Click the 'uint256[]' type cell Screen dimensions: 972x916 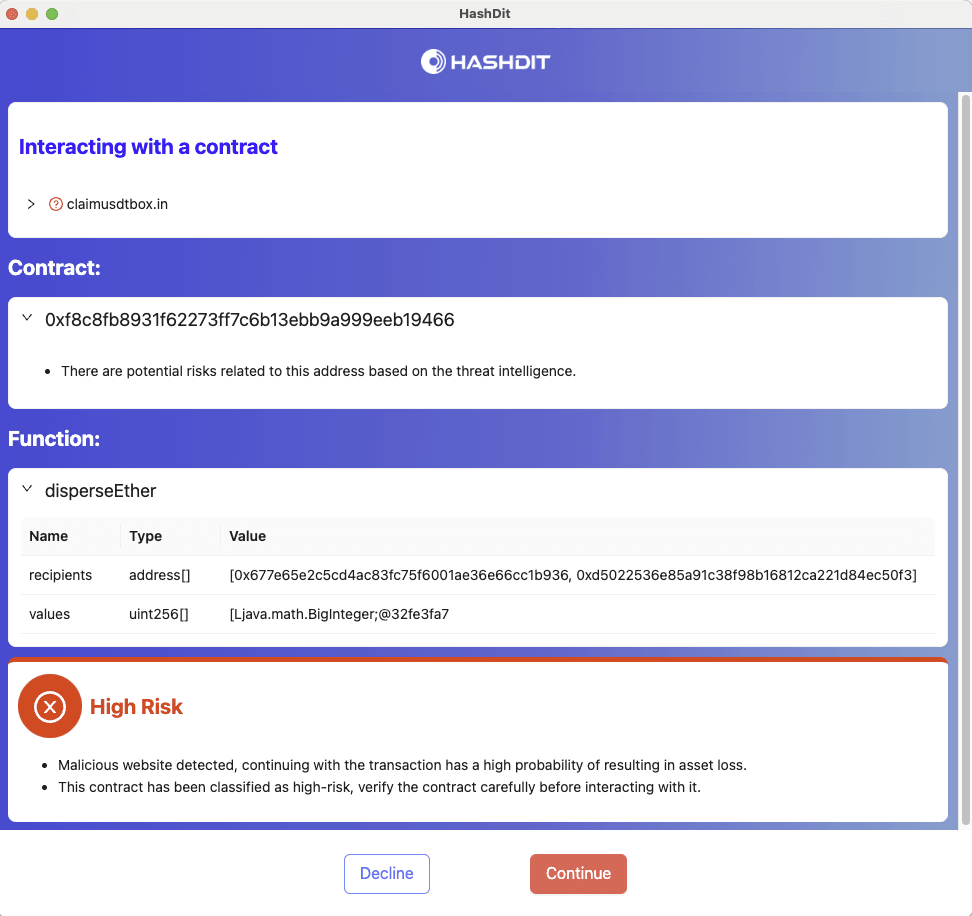coord(159,614)
